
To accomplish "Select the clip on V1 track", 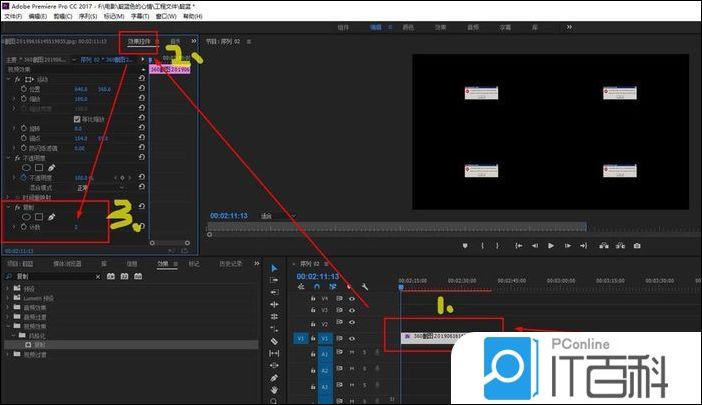I will tap(442, 337).
